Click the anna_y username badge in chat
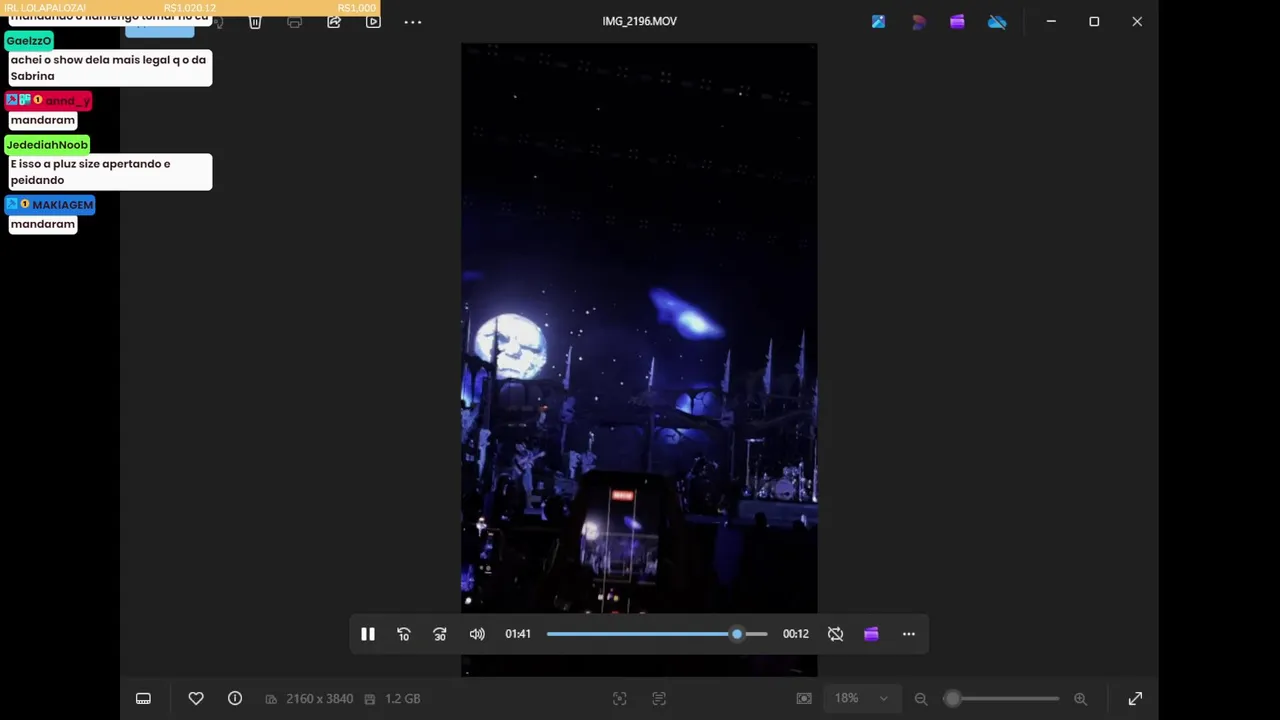The height and width of the screenshot is (720, 1280). 48,101
